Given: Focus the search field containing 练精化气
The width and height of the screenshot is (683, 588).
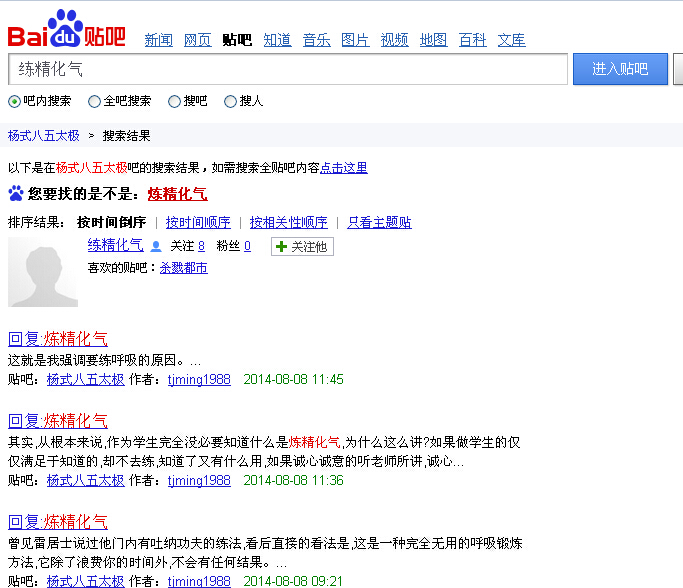Looking at the screenshot, I should point(288,69).
